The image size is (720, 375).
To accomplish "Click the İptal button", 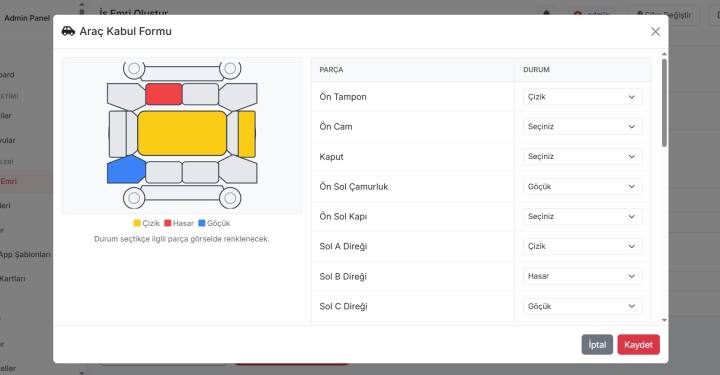I will pyautogui.click(x=597, y=345).
